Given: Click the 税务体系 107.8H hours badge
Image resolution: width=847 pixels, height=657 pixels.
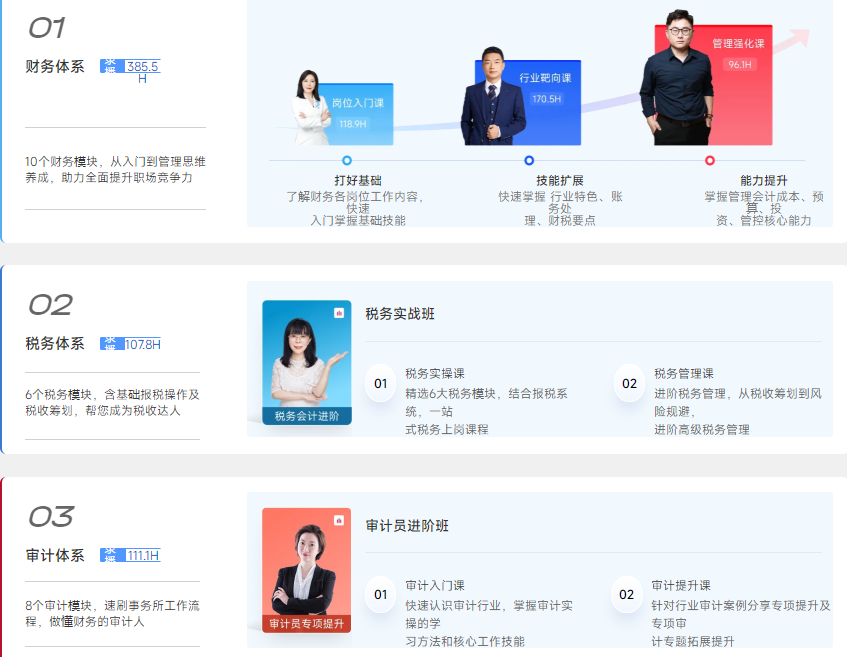Looking at the screenshot, I should 130,344.
